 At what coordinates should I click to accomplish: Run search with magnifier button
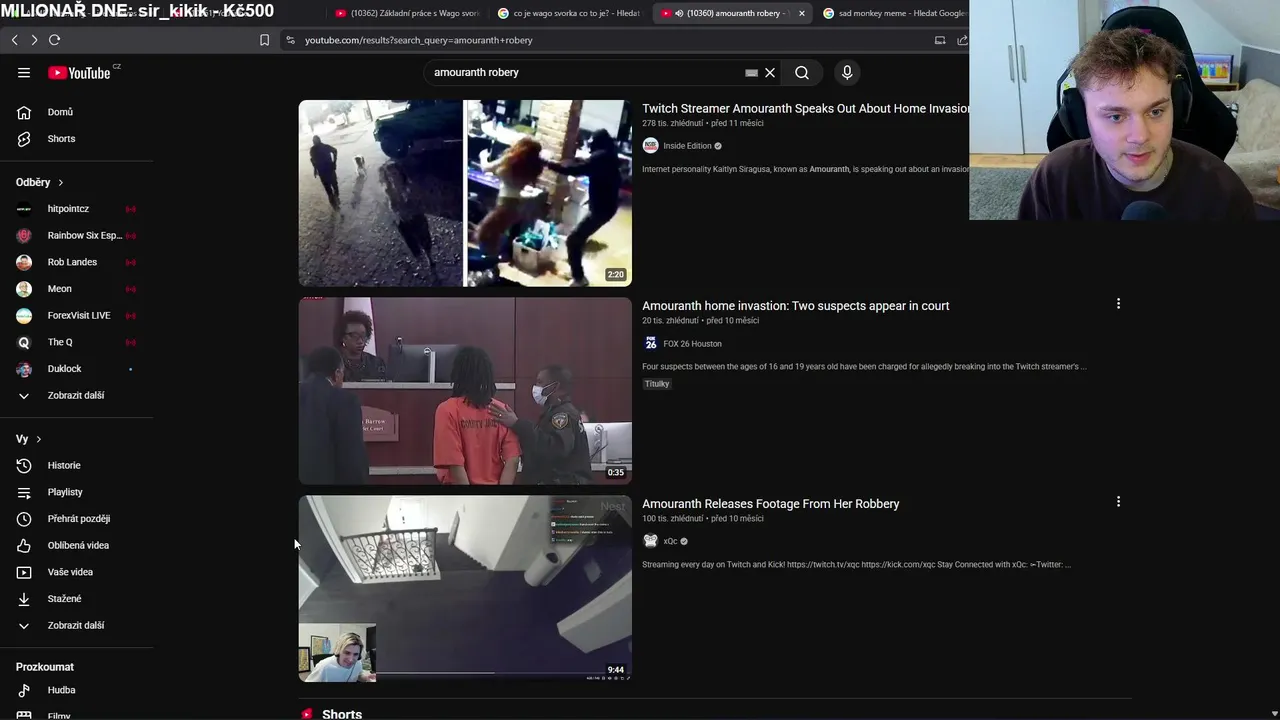pyautogui.click(x=802, y=72)
